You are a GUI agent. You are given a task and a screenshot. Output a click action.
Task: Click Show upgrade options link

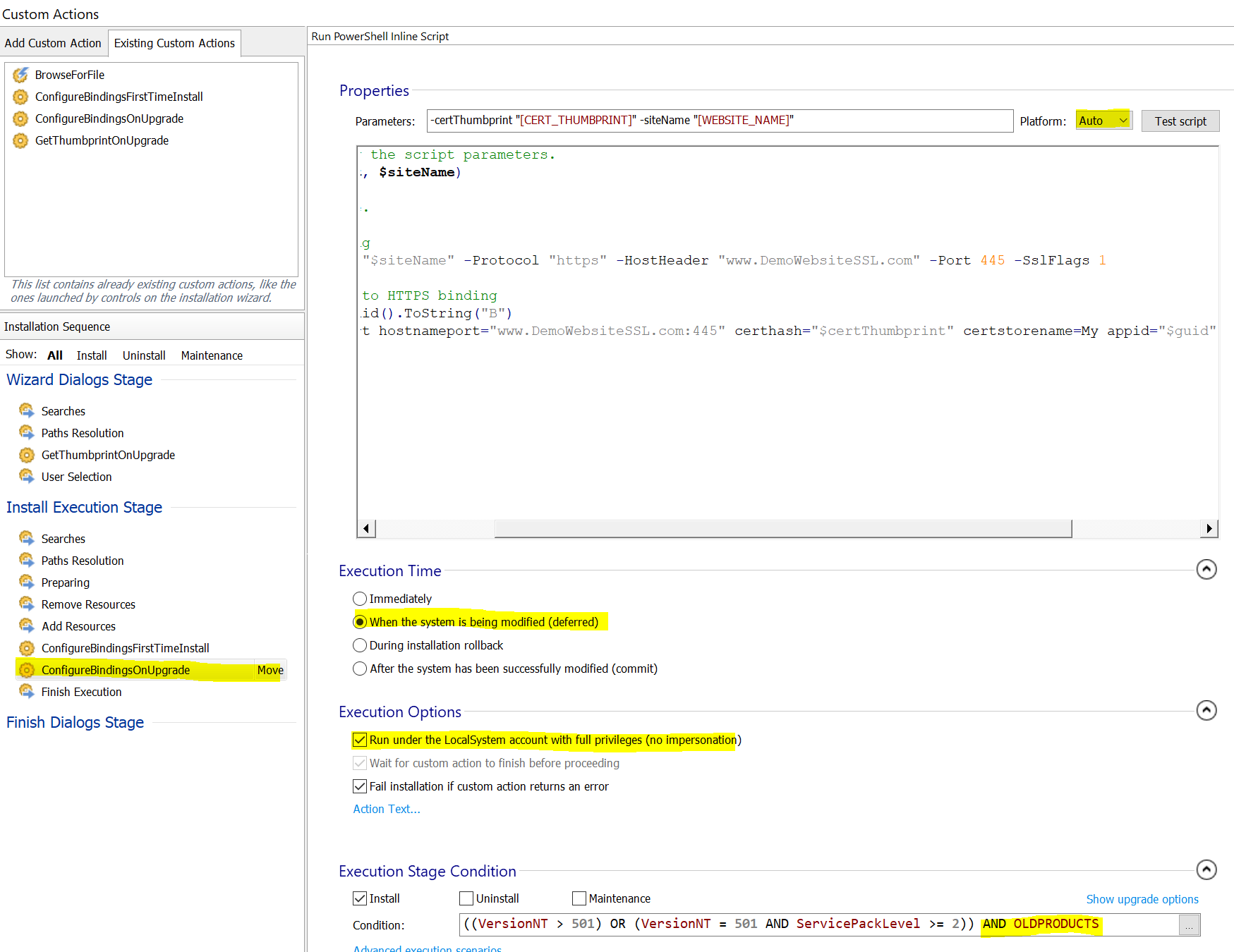coord(1142,899)
